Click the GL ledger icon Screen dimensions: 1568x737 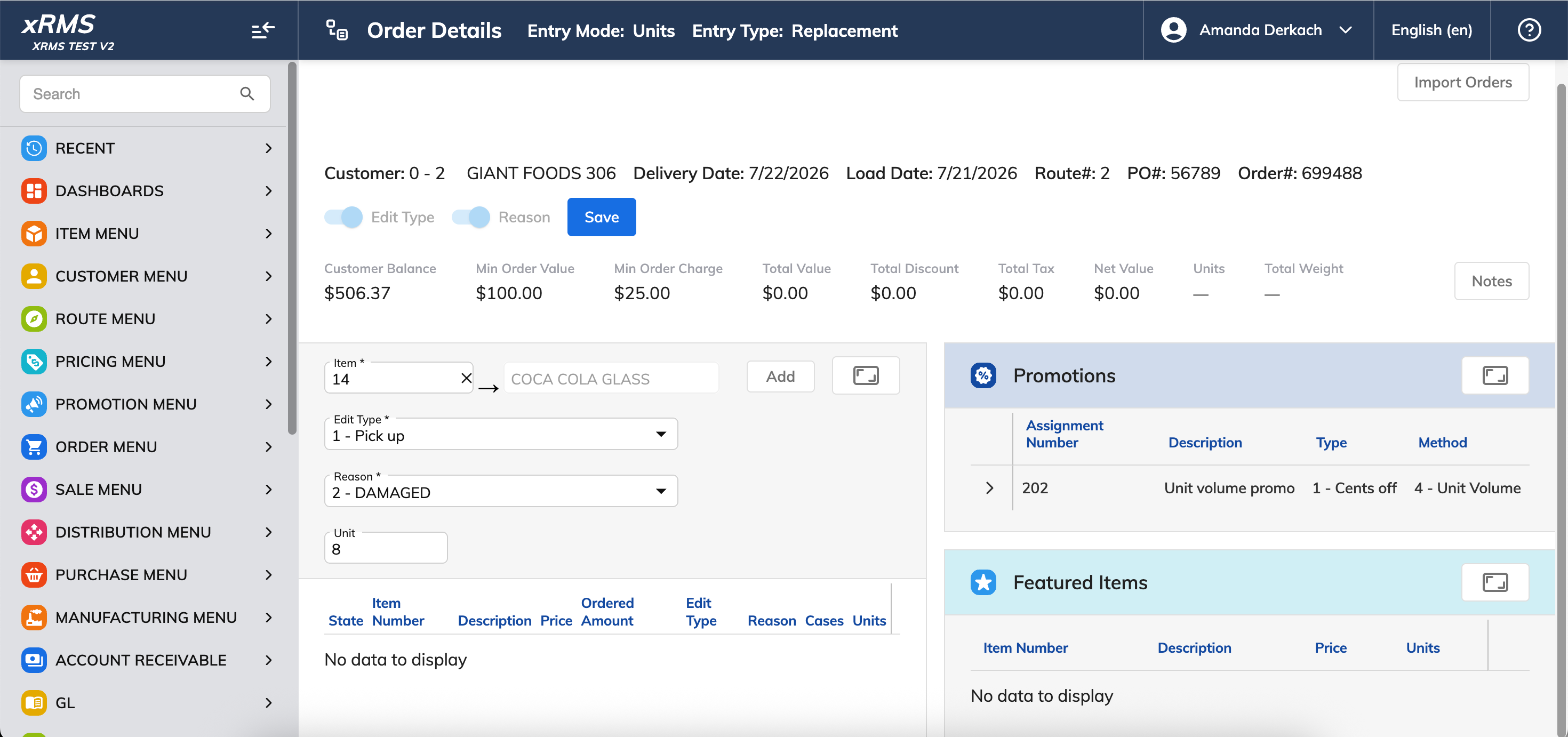[x=34, y=702]
